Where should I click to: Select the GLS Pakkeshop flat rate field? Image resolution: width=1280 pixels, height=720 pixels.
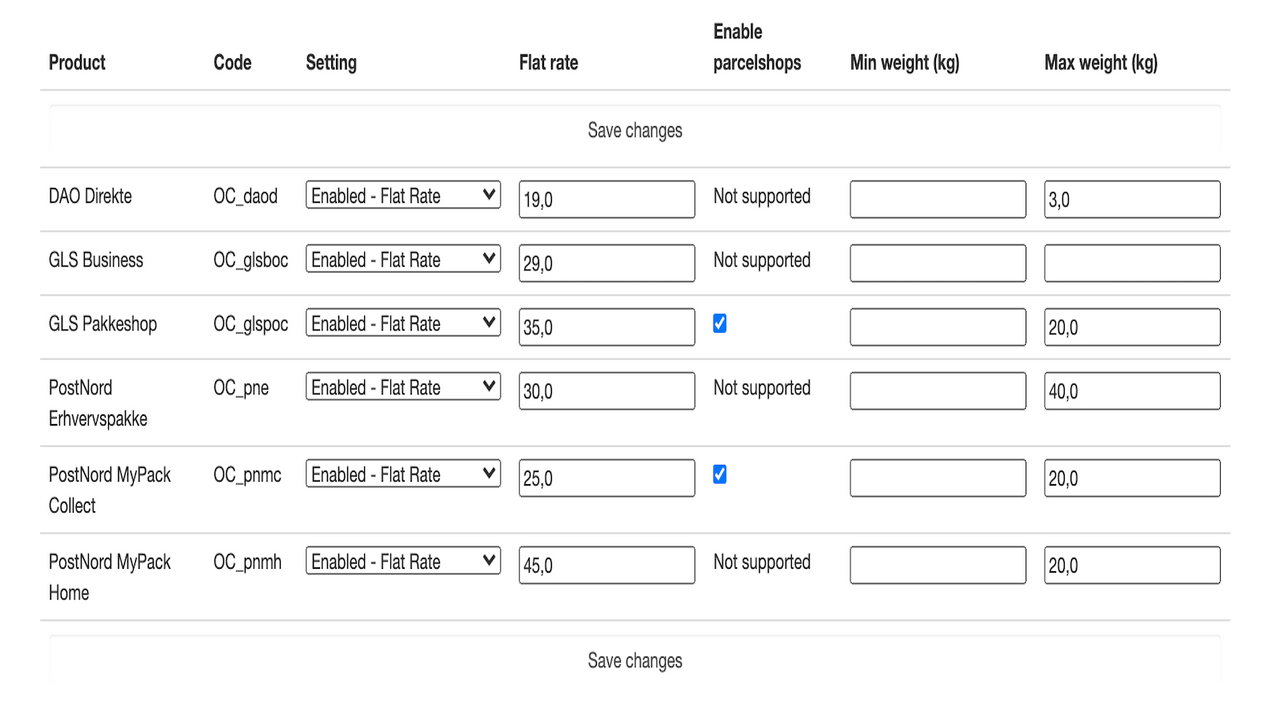click(x=606, y=326)
